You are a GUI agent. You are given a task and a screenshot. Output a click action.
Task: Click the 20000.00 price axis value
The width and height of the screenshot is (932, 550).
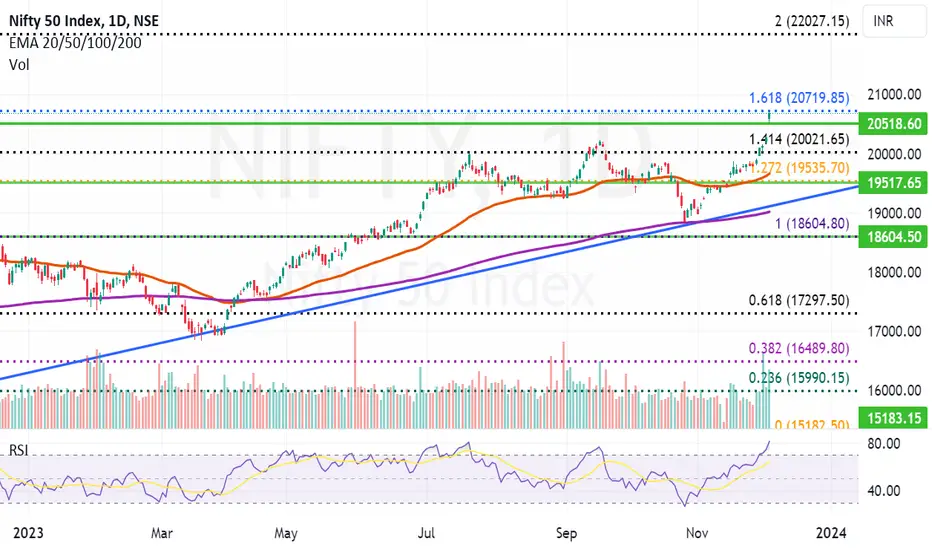click(x=894, y=154)
